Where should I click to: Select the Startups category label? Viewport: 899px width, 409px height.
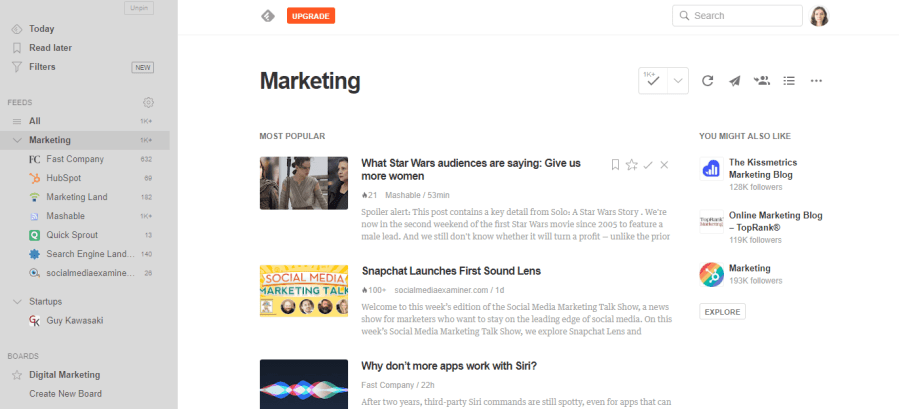45,302
